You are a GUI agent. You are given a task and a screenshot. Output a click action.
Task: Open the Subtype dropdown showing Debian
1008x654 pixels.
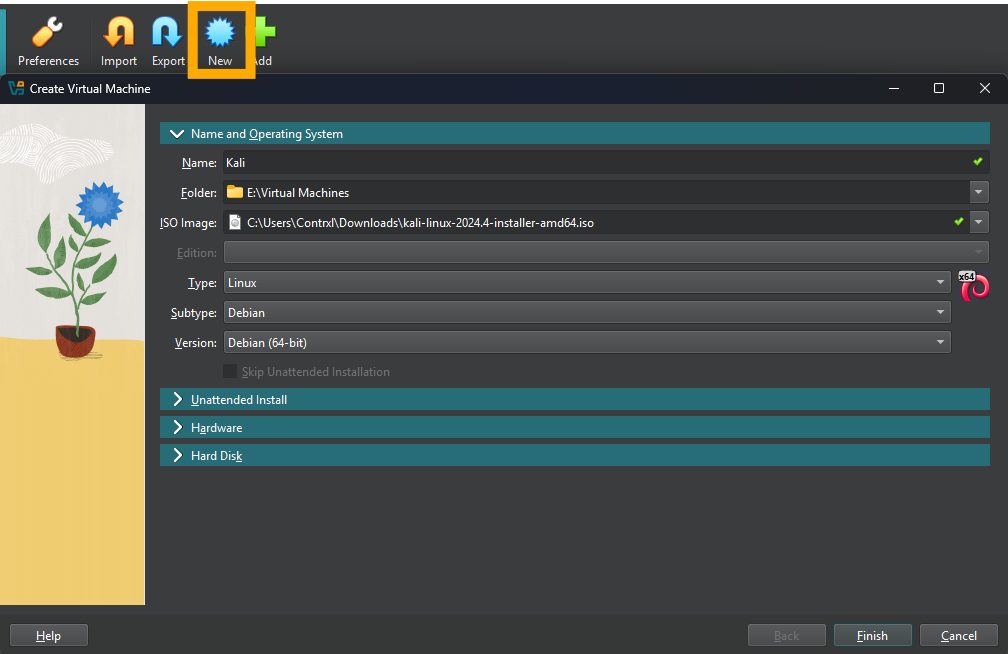tap(587, 313)
